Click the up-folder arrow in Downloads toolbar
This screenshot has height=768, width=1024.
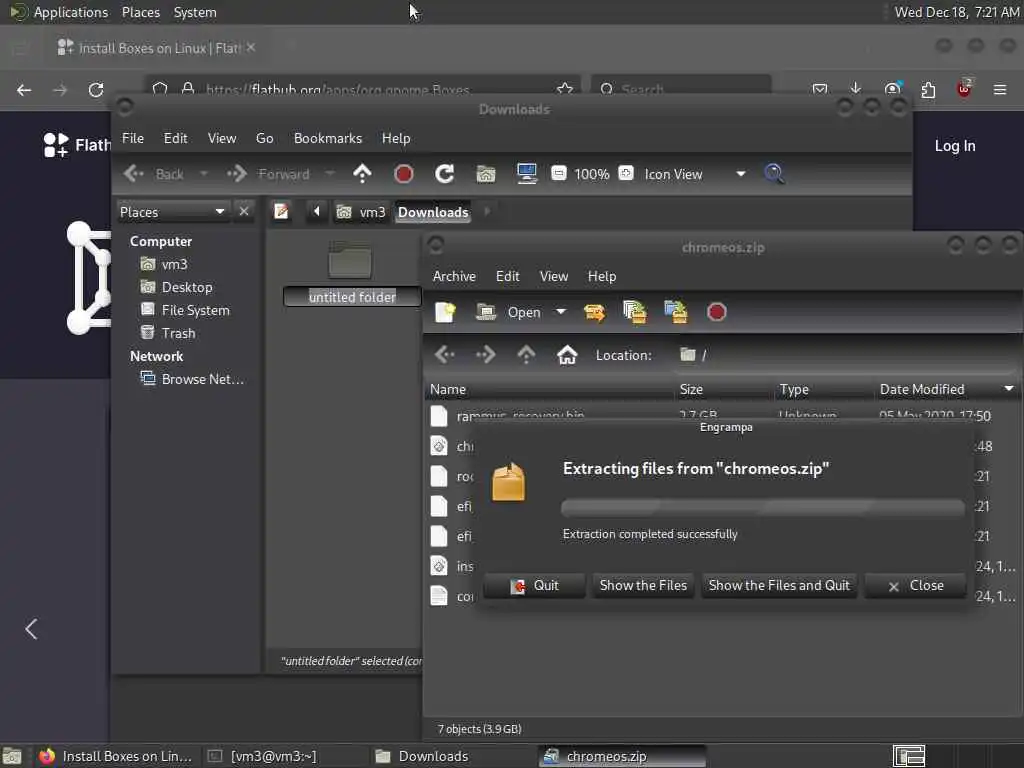coord(362,174)
